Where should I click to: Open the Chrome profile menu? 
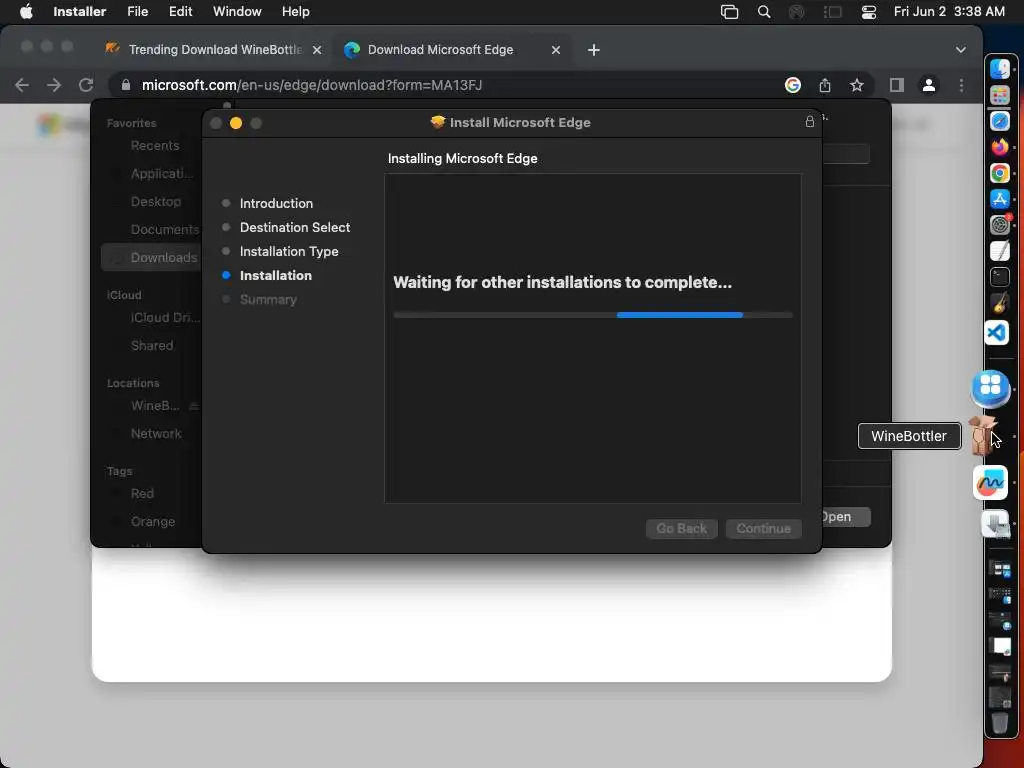coord(929,85)
